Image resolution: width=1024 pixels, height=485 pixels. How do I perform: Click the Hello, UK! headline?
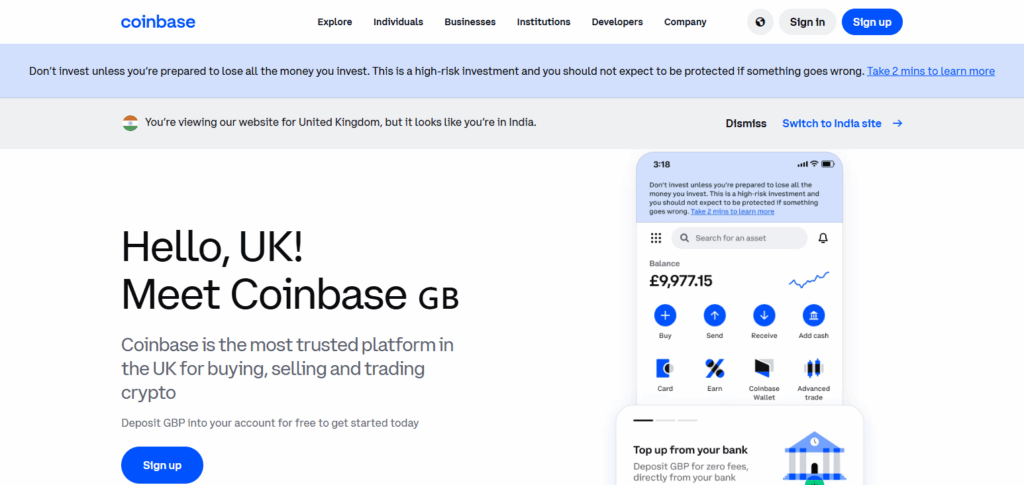[x=212, y=247]
